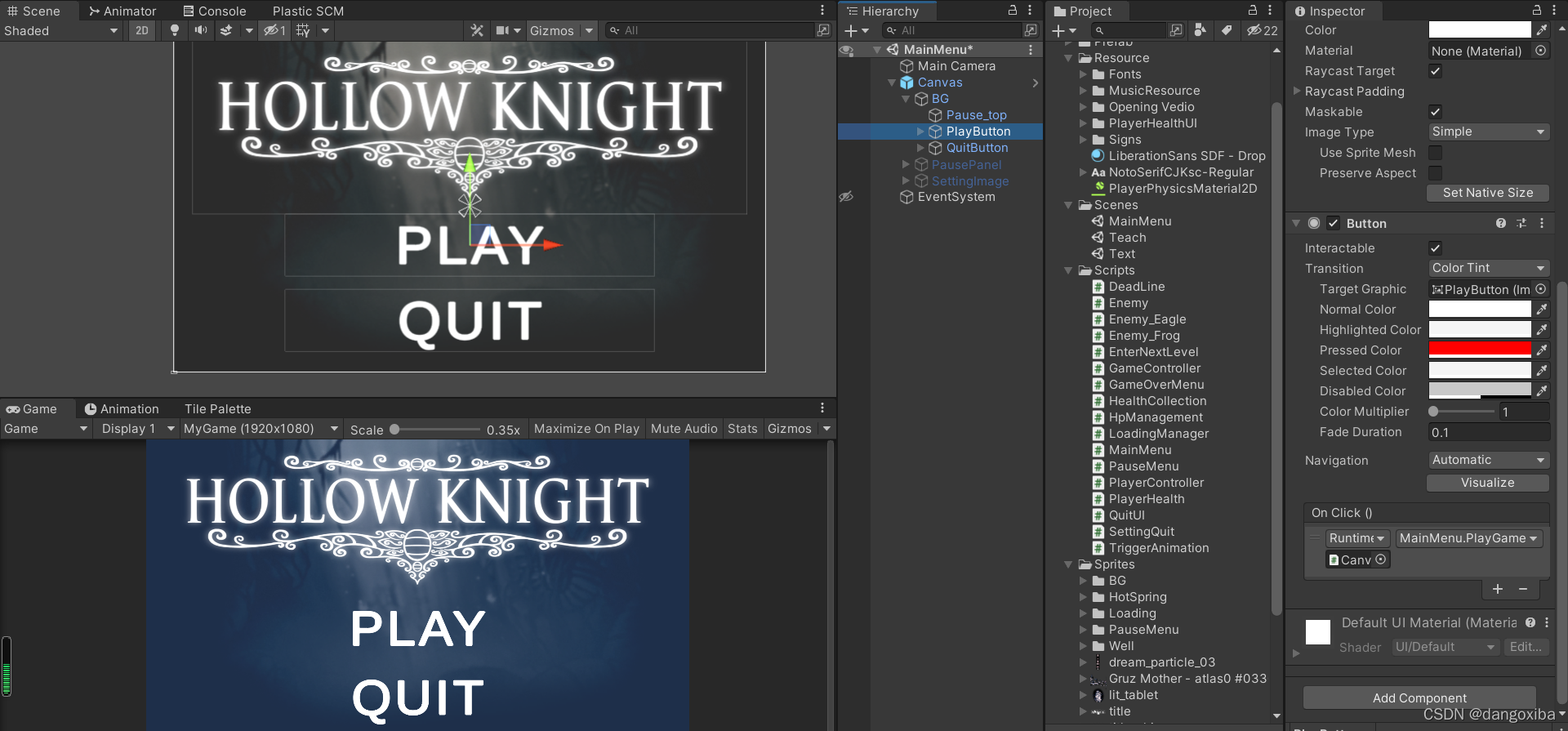The width and height of the screenshot is (1568, 731).
Task: Toggle hidden packages count in Project
Action: [1263, 30]
